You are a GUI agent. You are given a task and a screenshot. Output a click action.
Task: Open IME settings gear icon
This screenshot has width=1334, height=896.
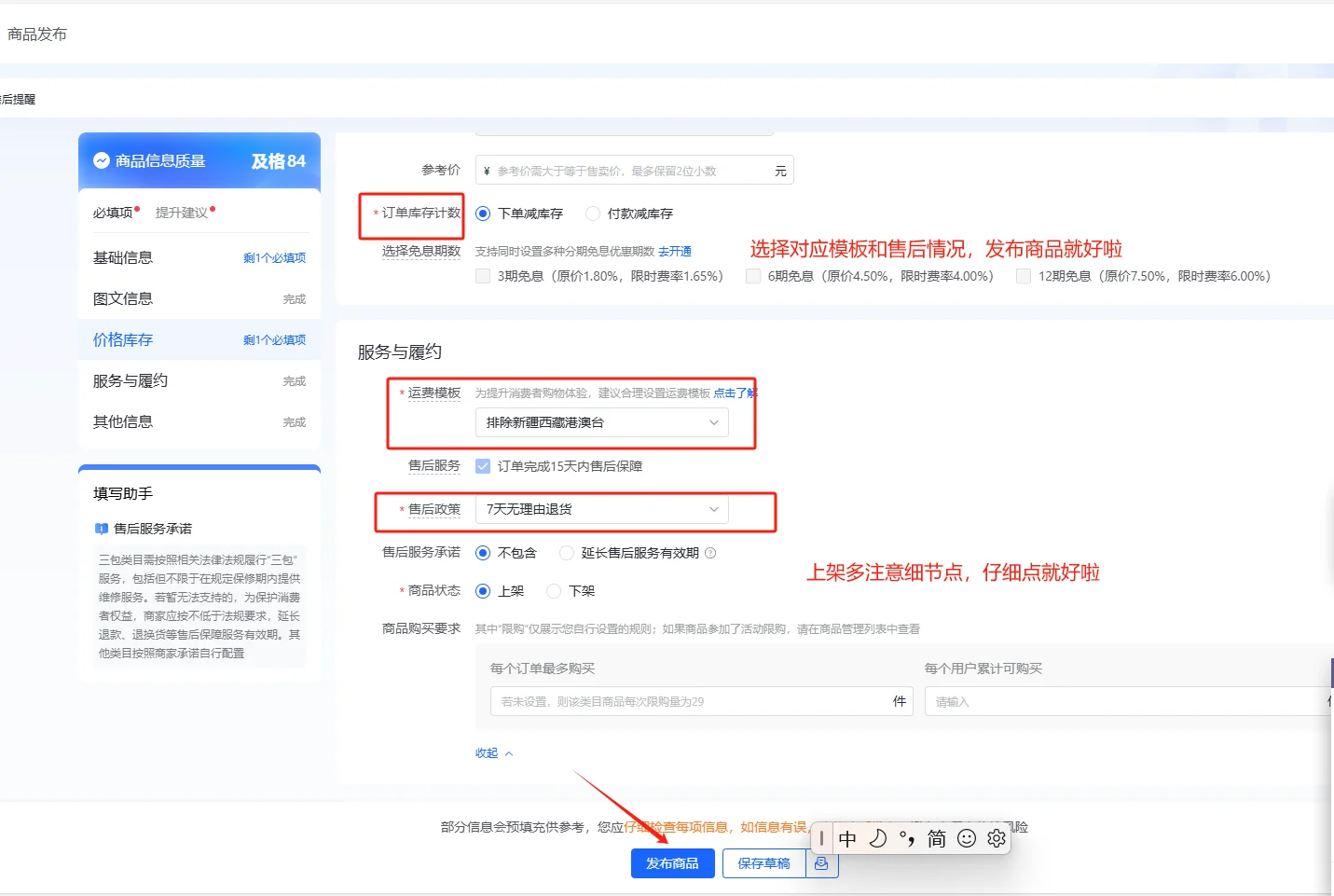(x=997, y=838)
